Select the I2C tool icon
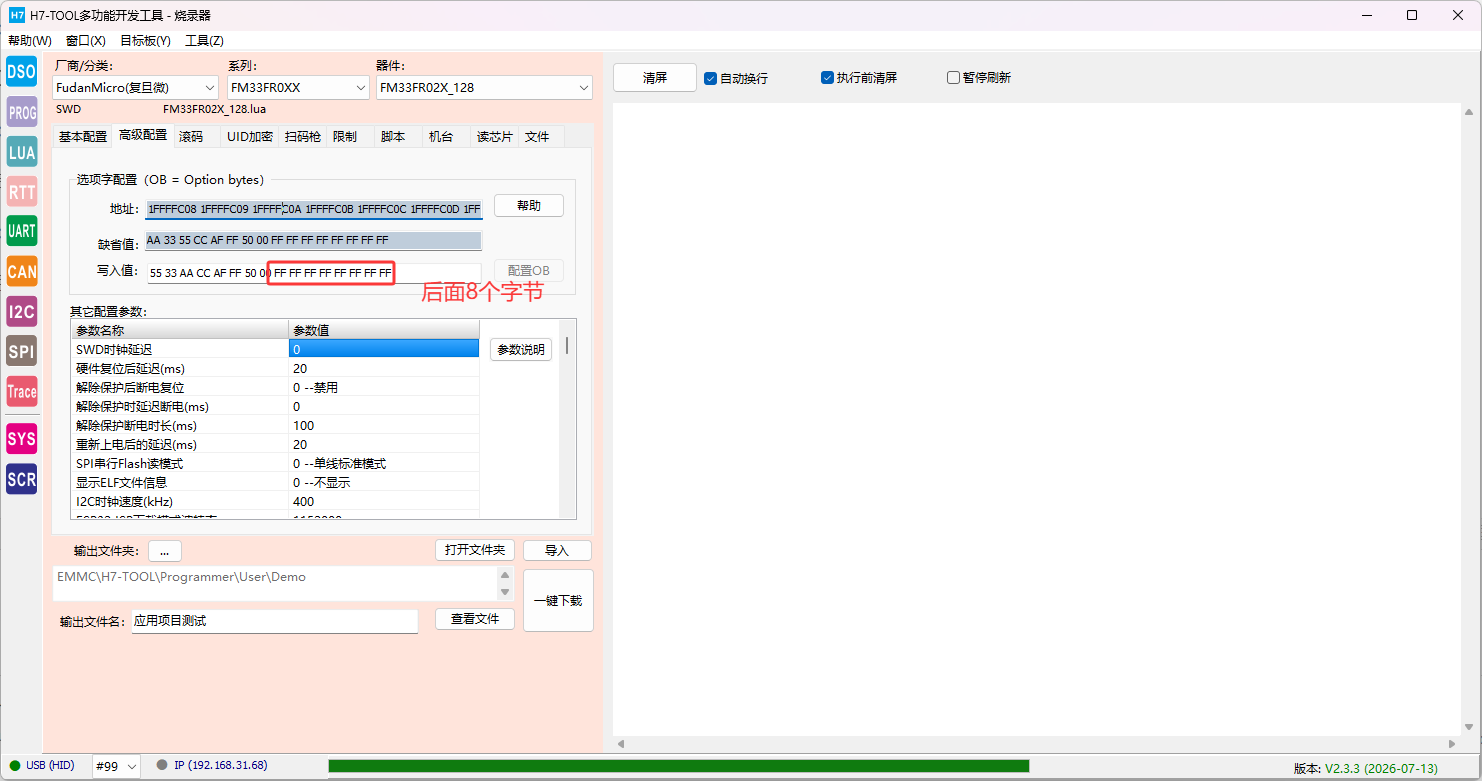The width and height of the screenshot is (1482, 781). [x=21, y=311]
